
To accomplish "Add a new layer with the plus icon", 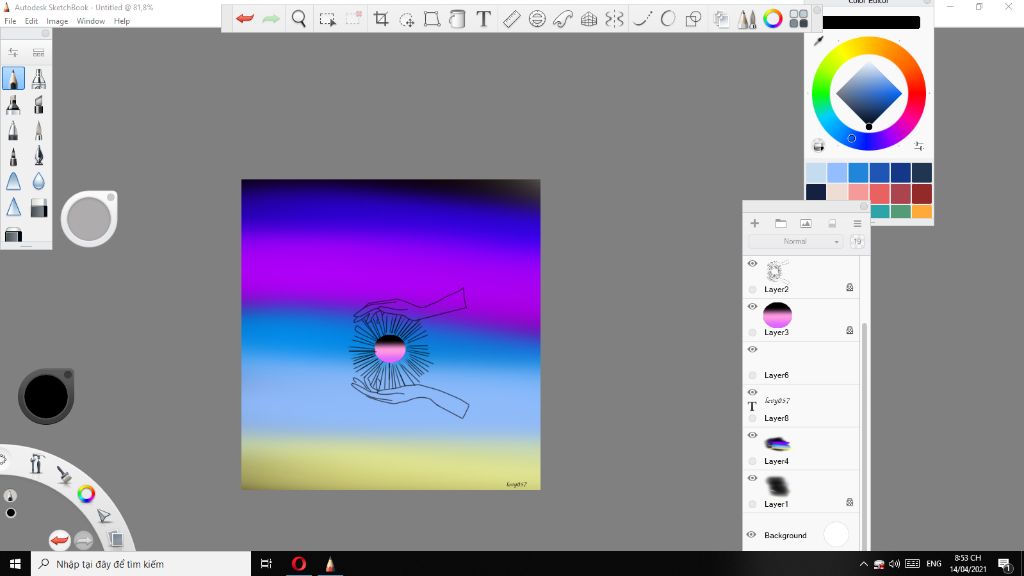I will point(754,223).
